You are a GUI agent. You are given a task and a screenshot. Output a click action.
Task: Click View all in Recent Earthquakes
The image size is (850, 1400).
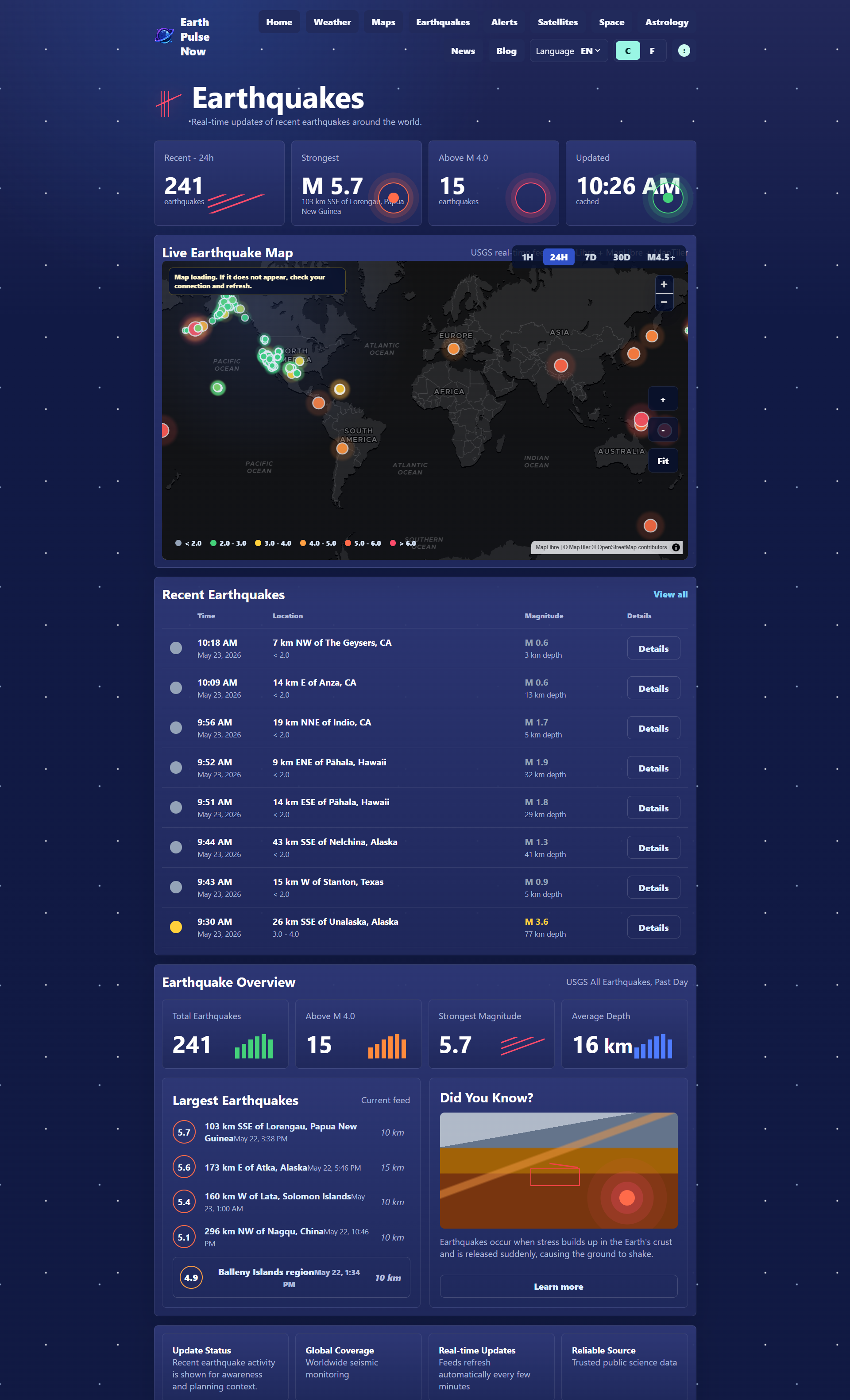coord(670,594)
